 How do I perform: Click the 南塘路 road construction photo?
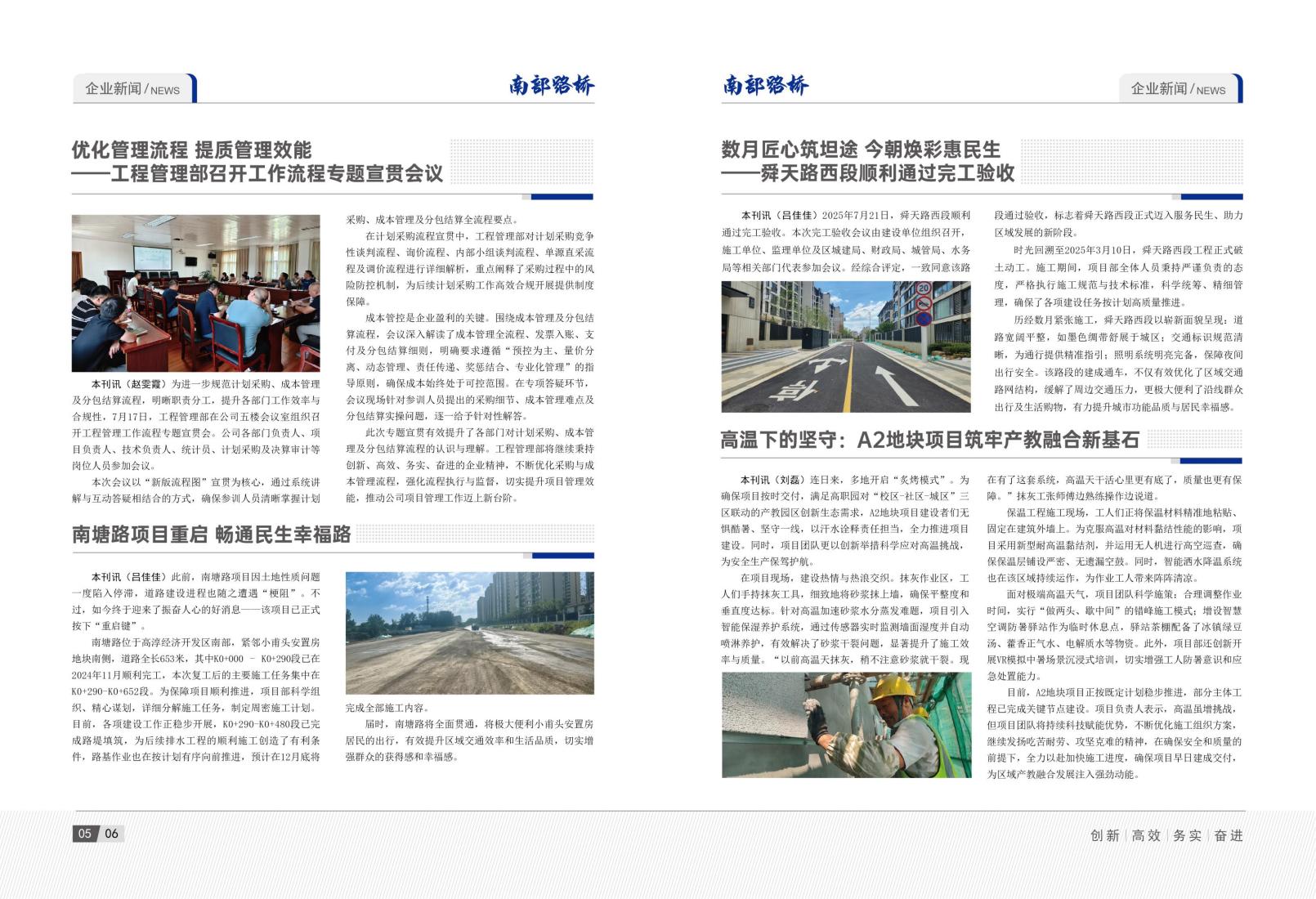[x=468, y=633]
